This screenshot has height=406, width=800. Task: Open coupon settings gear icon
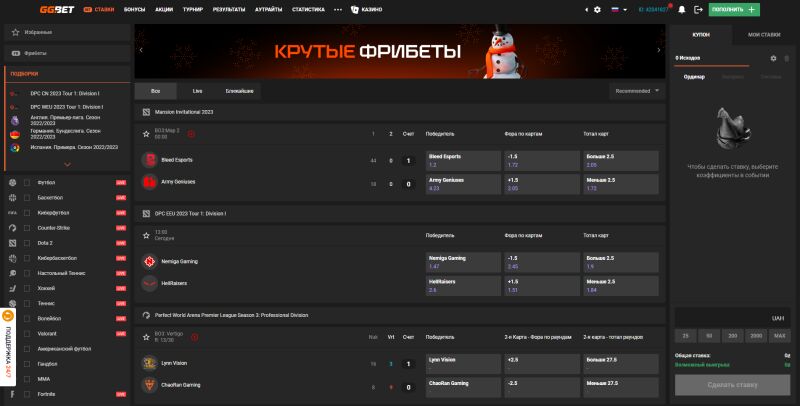click(x=773, y=58)
